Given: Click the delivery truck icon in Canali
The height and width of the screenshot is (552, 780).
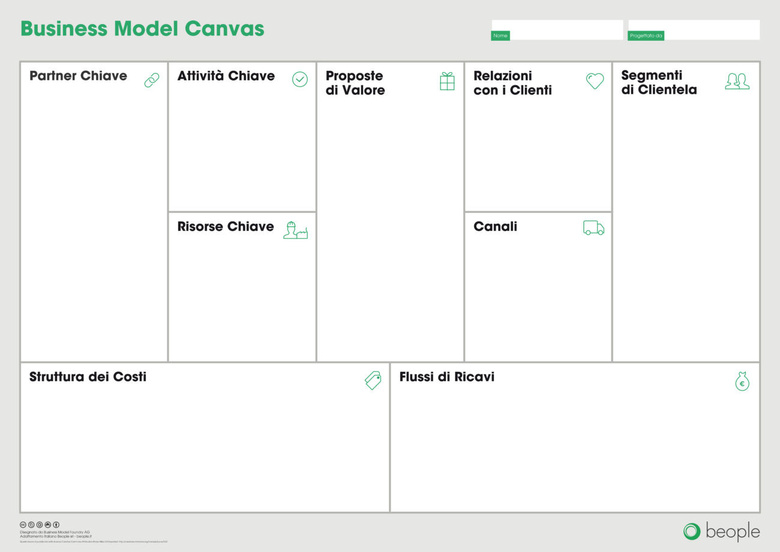Looking at the screenshot, I should click(594, 228).
